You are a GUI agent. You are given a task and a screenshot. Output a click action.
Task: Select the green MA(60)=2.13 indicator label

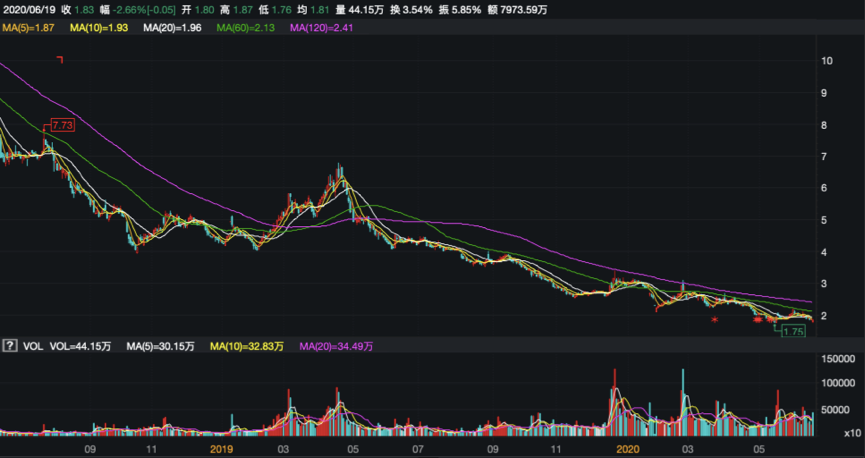click(245, 28)
